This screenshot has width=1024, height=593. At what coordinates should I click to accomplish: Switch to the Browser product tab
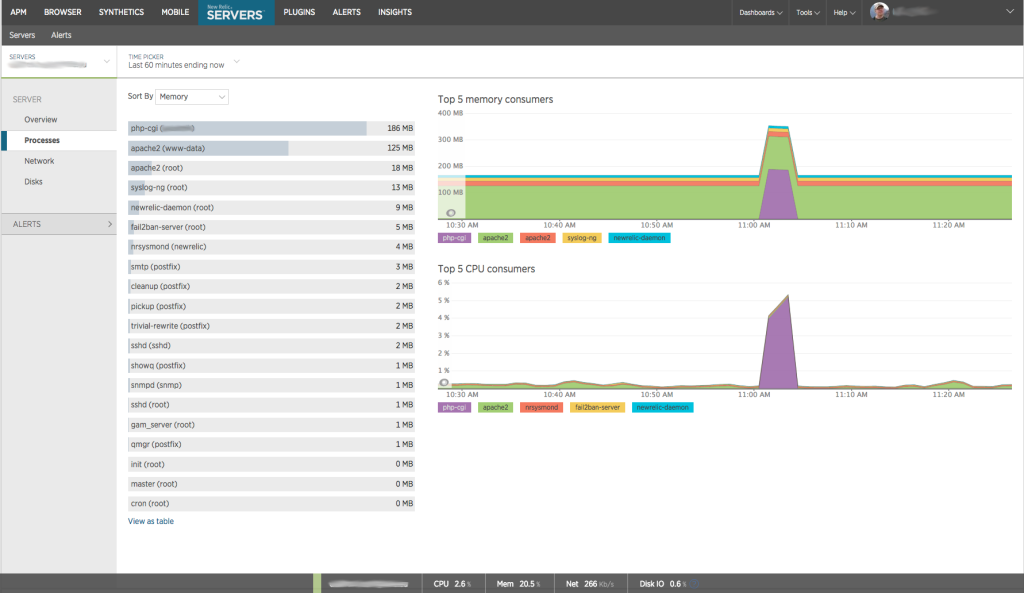tap(63, 12)
